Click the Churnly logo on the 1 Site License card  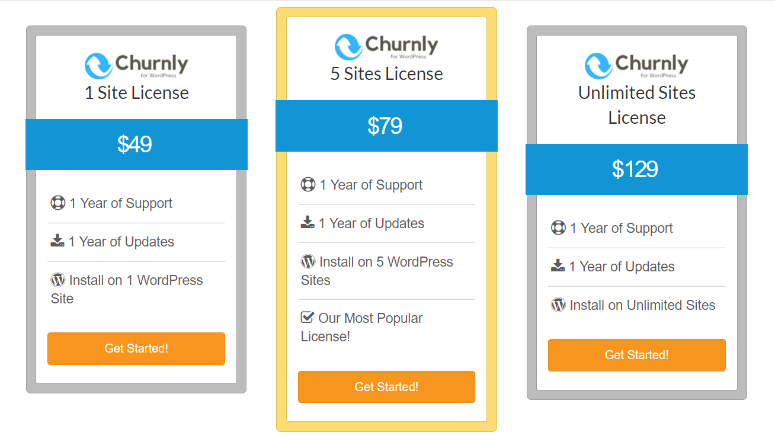tap(136, 66)
